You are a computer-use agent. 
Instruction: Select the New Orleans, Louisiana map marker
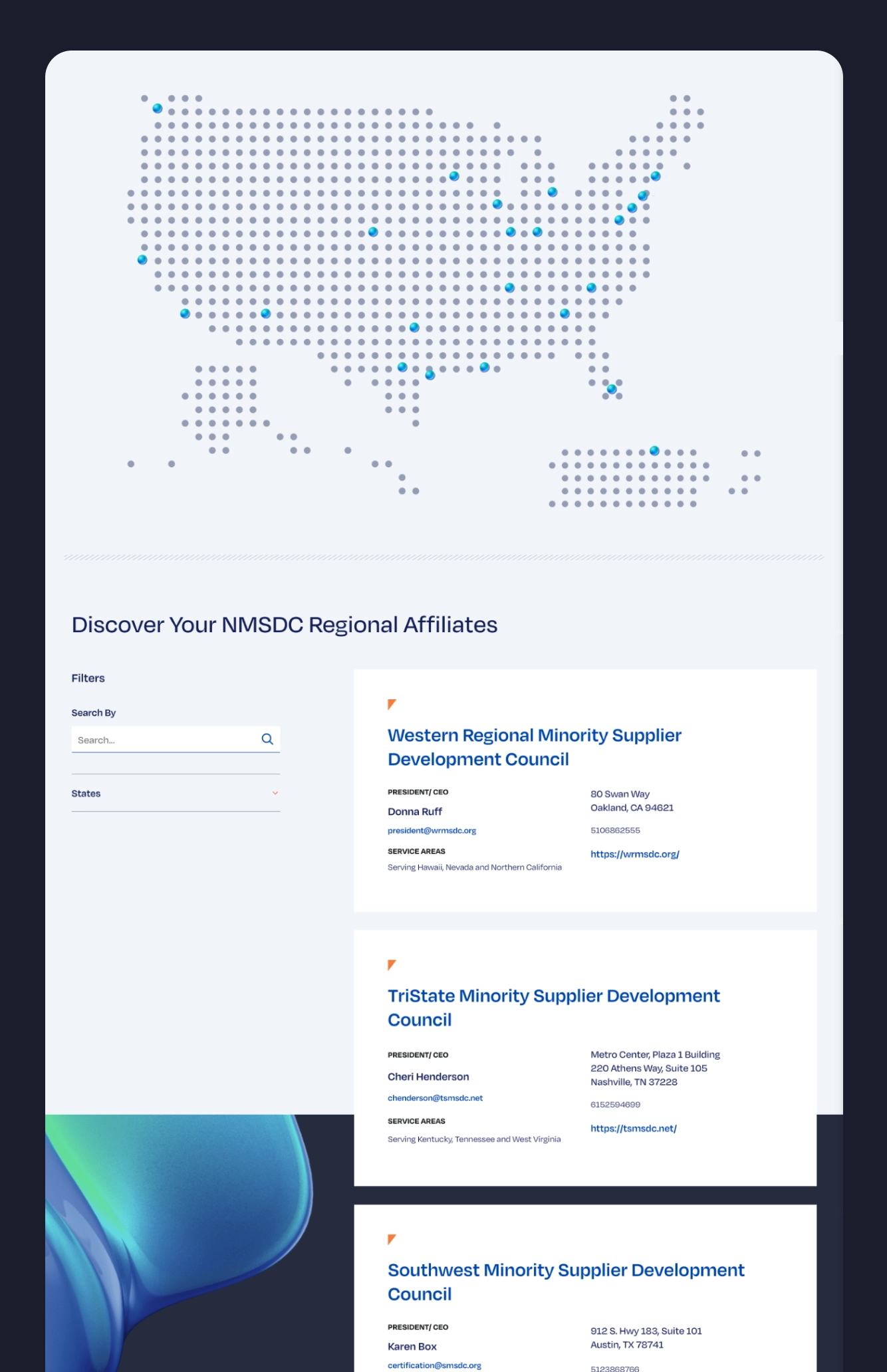[x=485, y=367]
